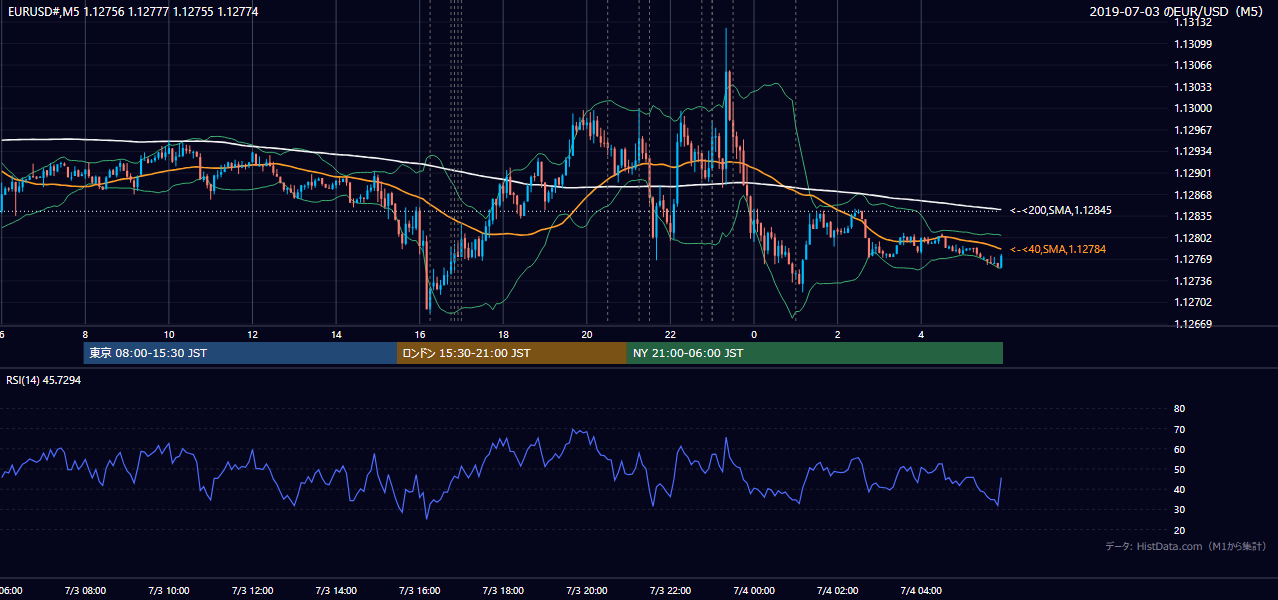
Task: Click price axis value 1.13066
Action: [1194, 65]
